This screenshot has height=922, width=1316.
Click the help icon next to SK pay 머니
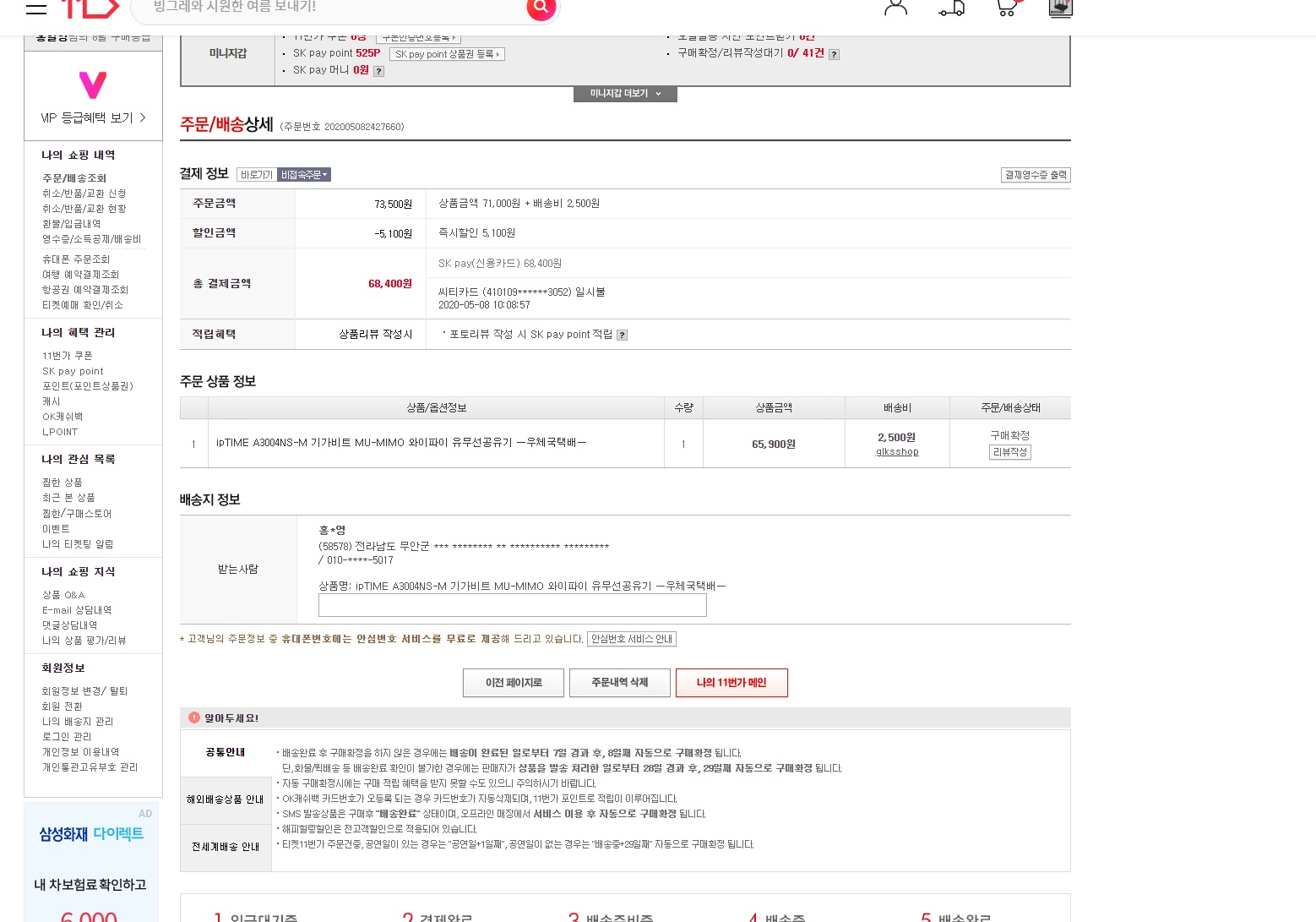point(378,71)
